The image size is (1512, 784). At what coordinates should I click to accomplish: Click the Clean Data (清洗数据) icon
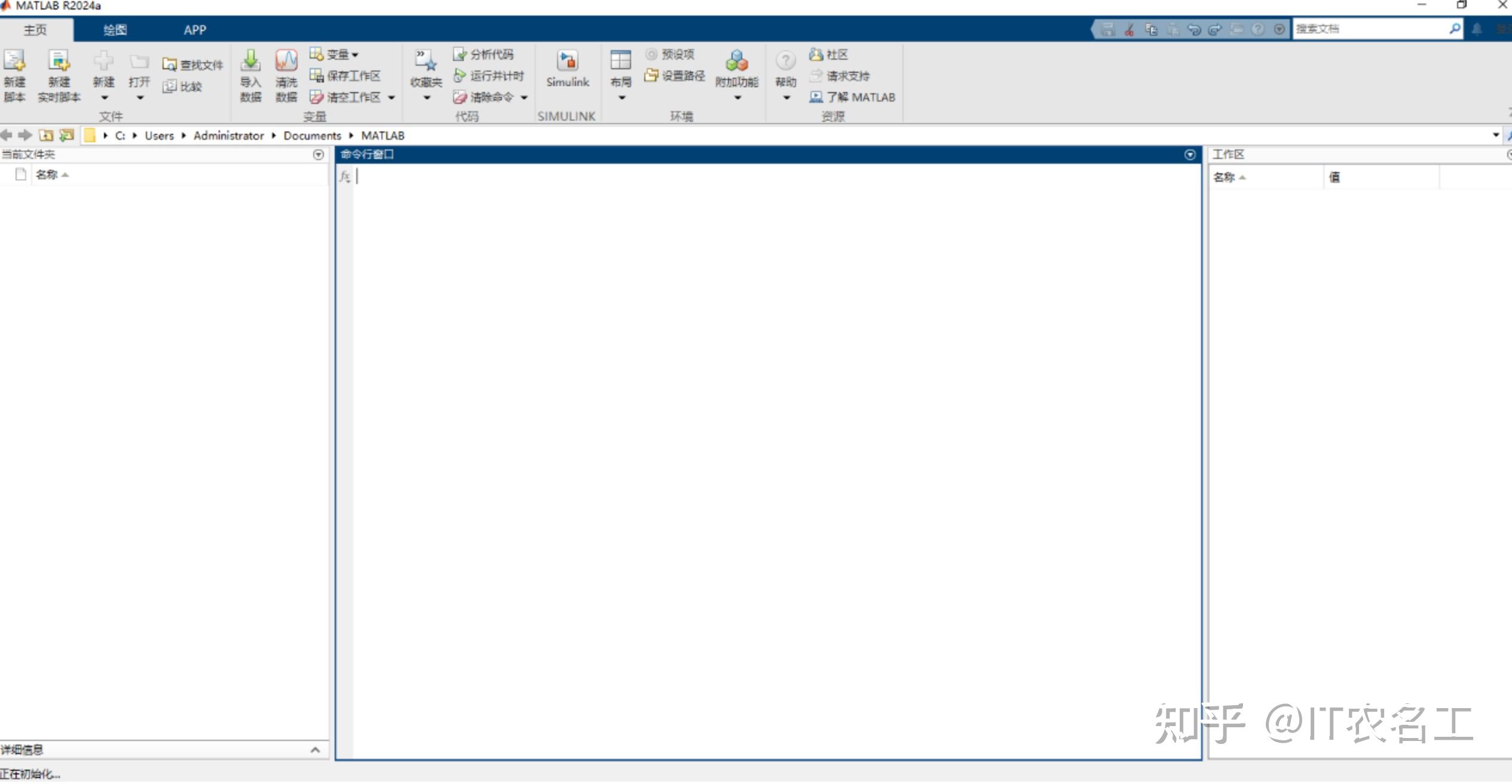(x=286, y=61)
